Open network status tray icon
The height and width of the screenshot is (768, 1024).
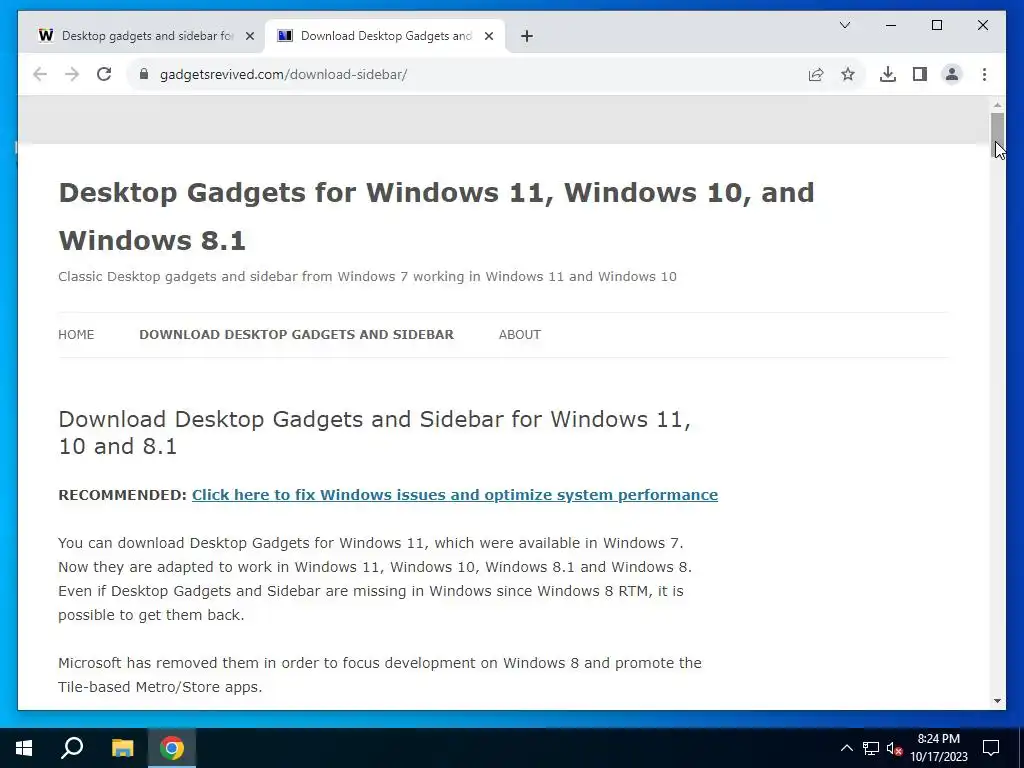pos(871,748)
